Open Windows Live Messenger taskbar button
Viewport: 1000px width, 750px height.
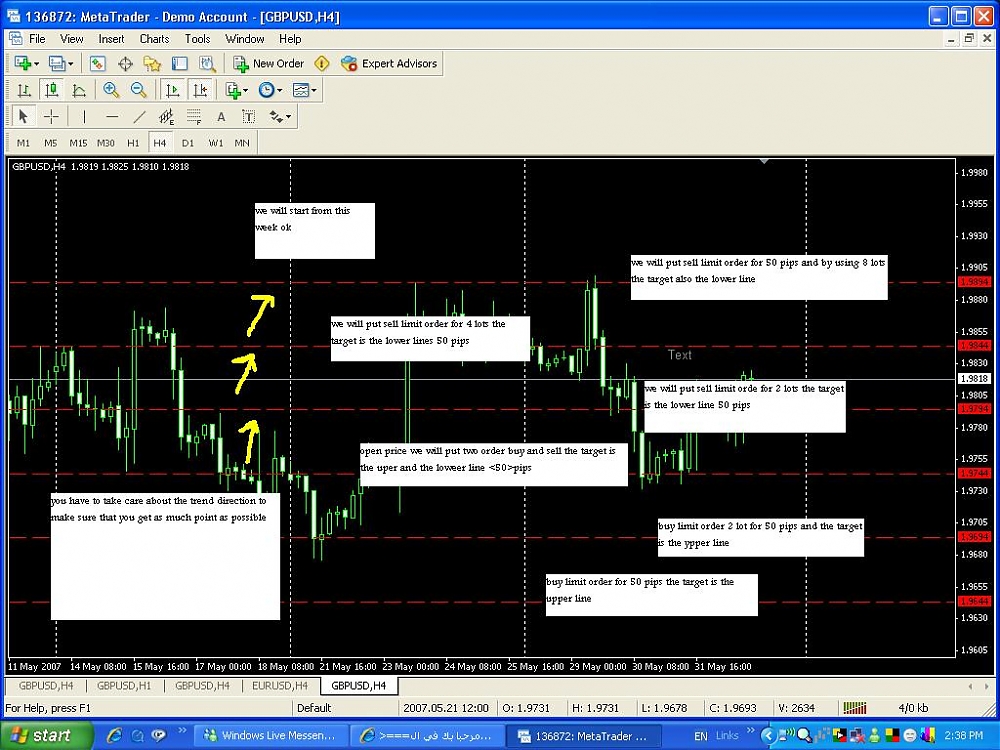coord(270,736)
